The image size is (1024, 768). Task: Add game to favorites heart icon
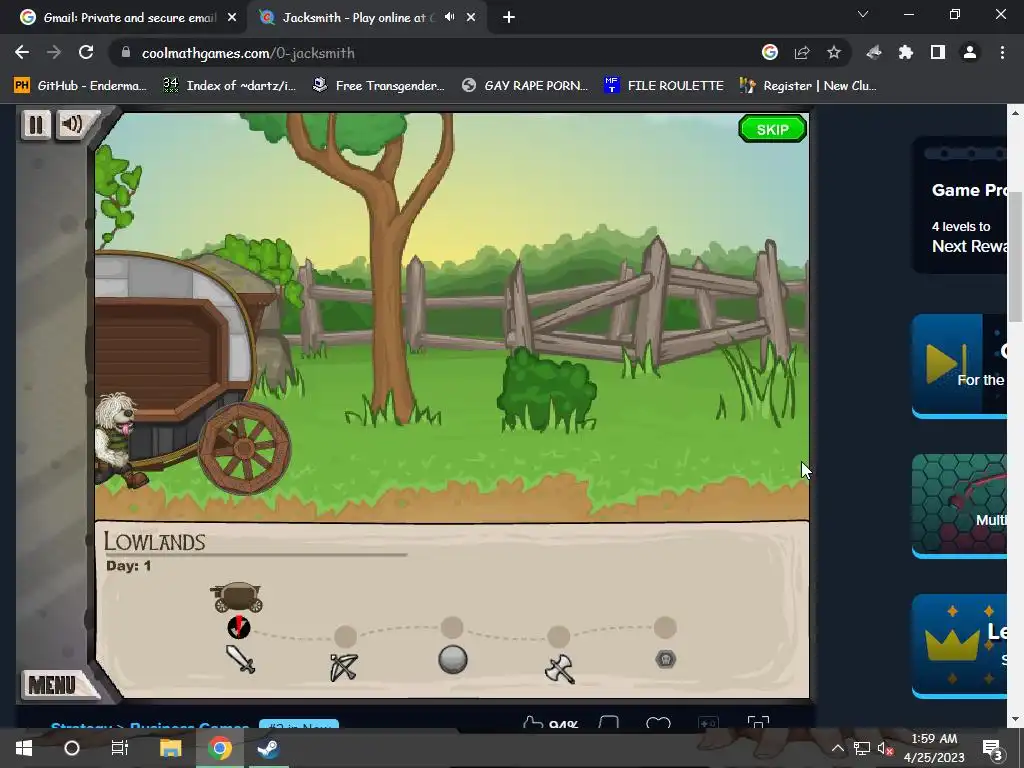(x=658, y=723)
